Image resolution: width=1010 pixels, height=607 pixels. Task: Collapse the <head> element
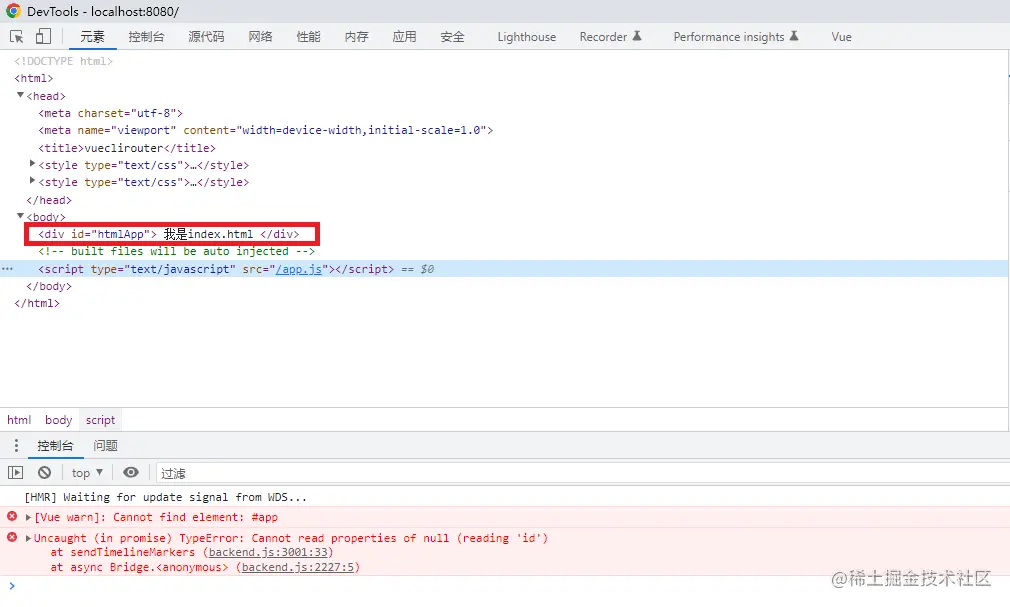(x=20, y=95)
